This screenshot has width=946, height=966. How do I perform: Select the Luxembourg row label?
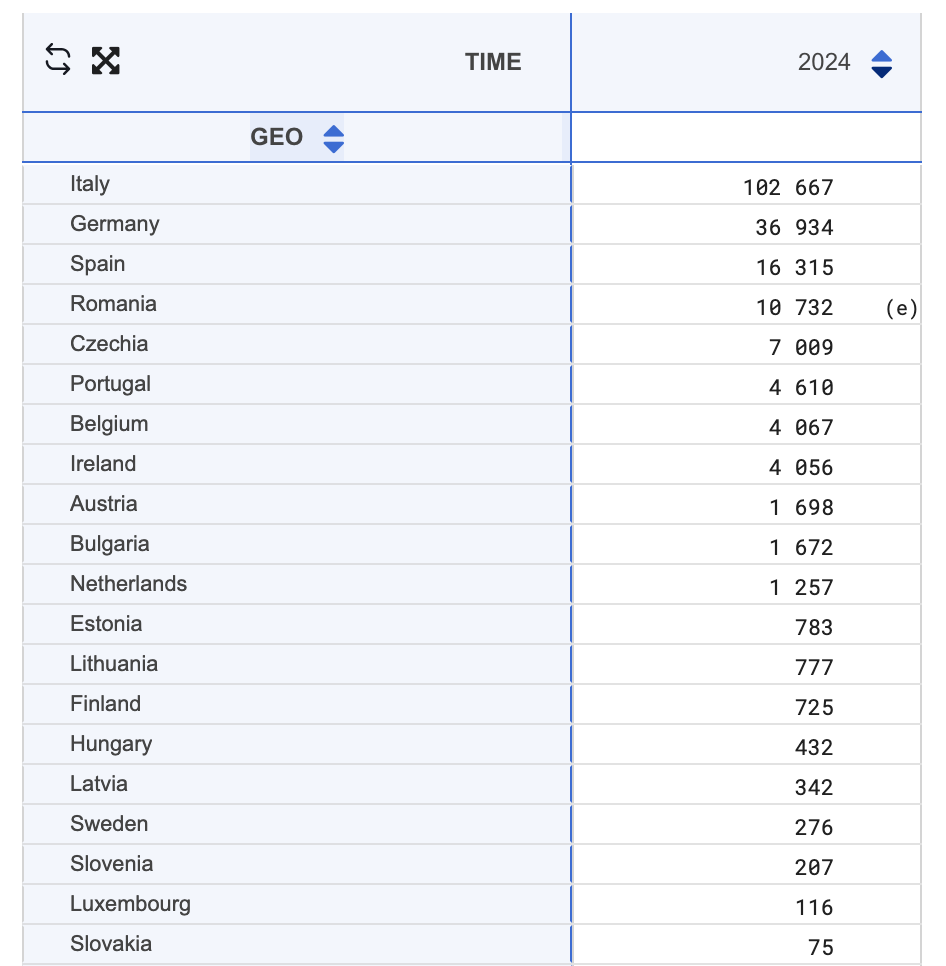click(x=130, y=904)
